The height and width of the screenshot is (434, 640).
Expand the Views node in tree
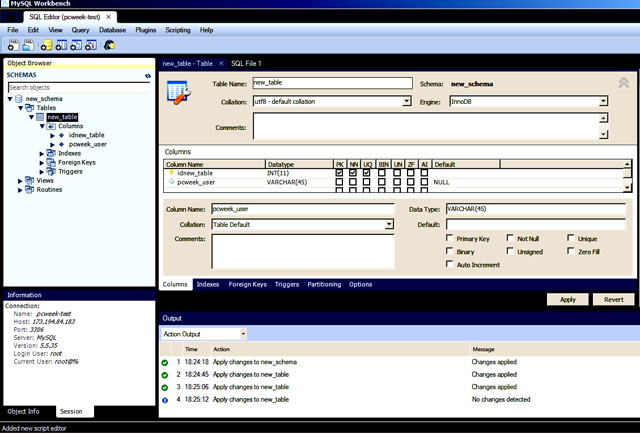(x=20, y=180)
